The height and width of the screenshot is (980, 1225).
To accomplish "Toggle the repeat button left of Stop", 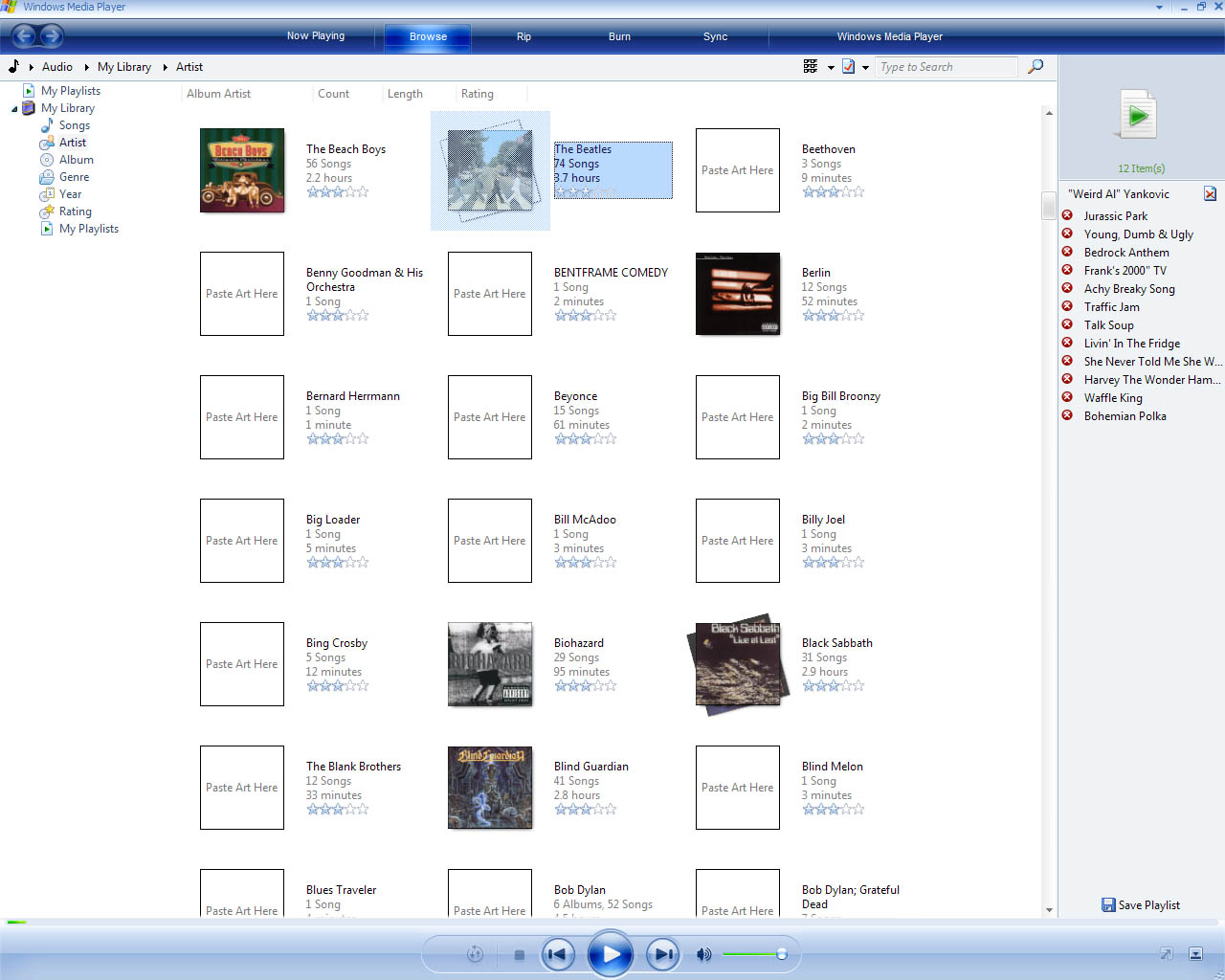I will 475,954.
